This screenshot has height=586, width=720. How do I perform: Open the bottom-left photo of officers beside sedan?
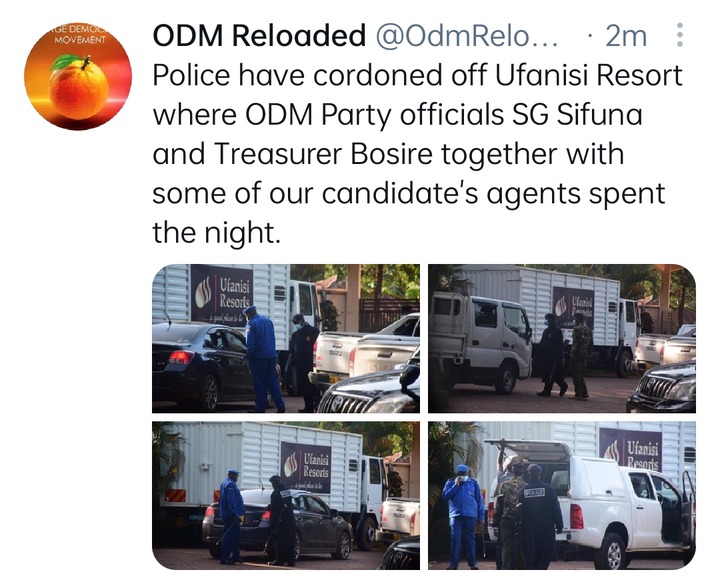click(286, 496)
